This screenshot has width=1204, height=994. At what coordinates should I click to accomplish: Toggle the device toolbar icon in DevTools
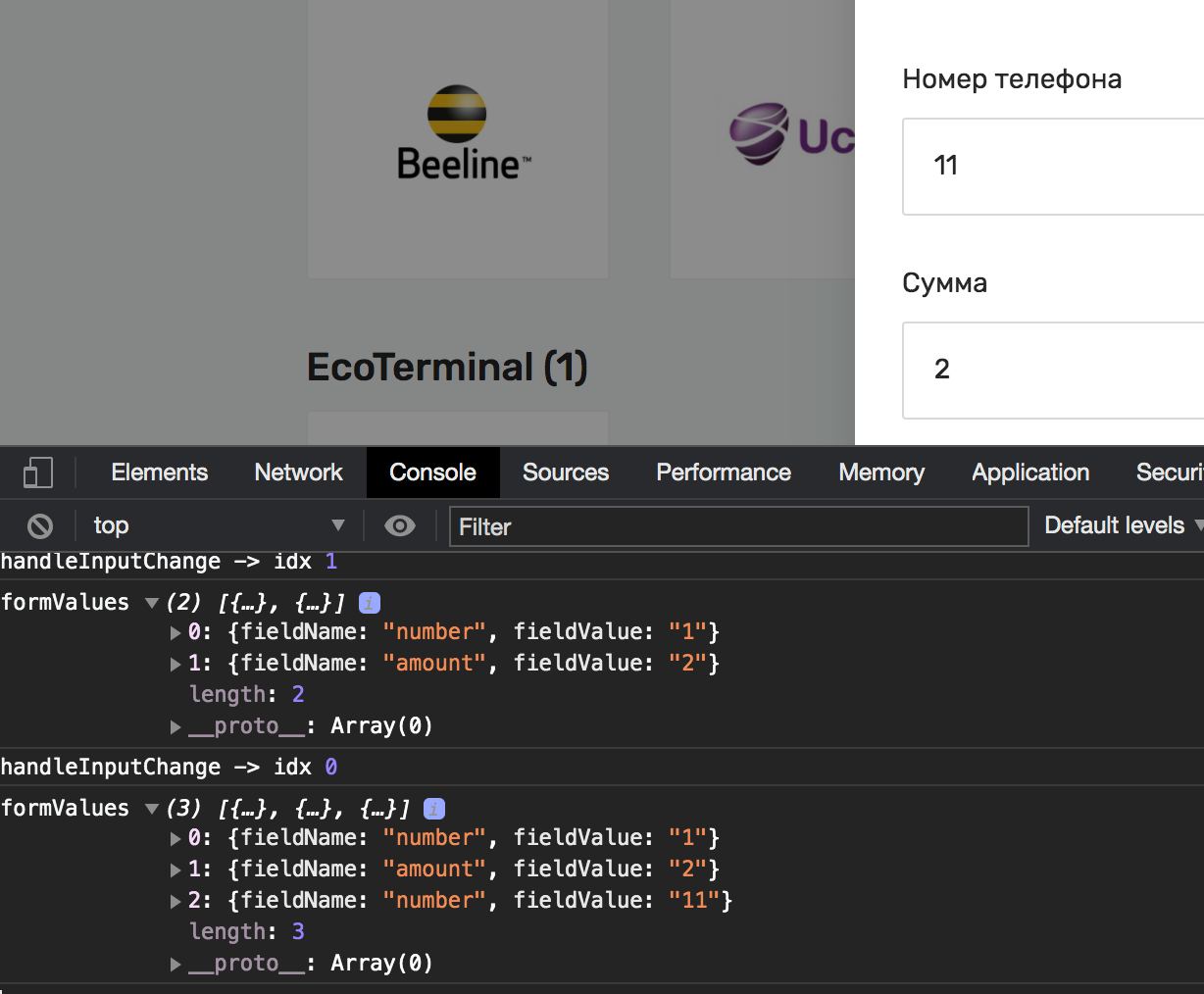(x=37, y=472)
